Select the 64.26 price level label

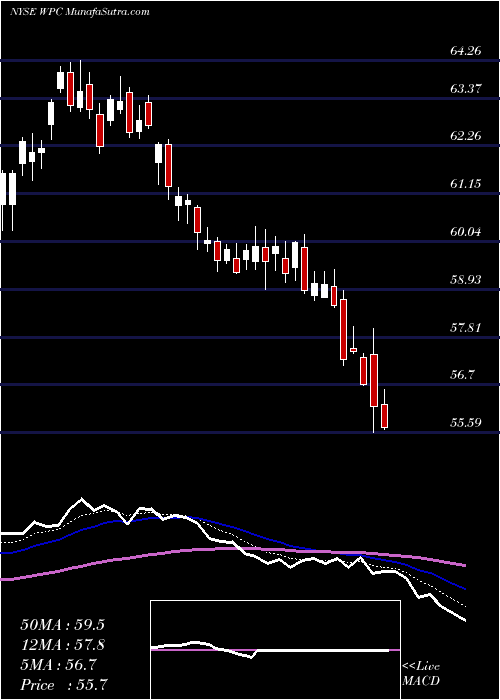[466, 50]
